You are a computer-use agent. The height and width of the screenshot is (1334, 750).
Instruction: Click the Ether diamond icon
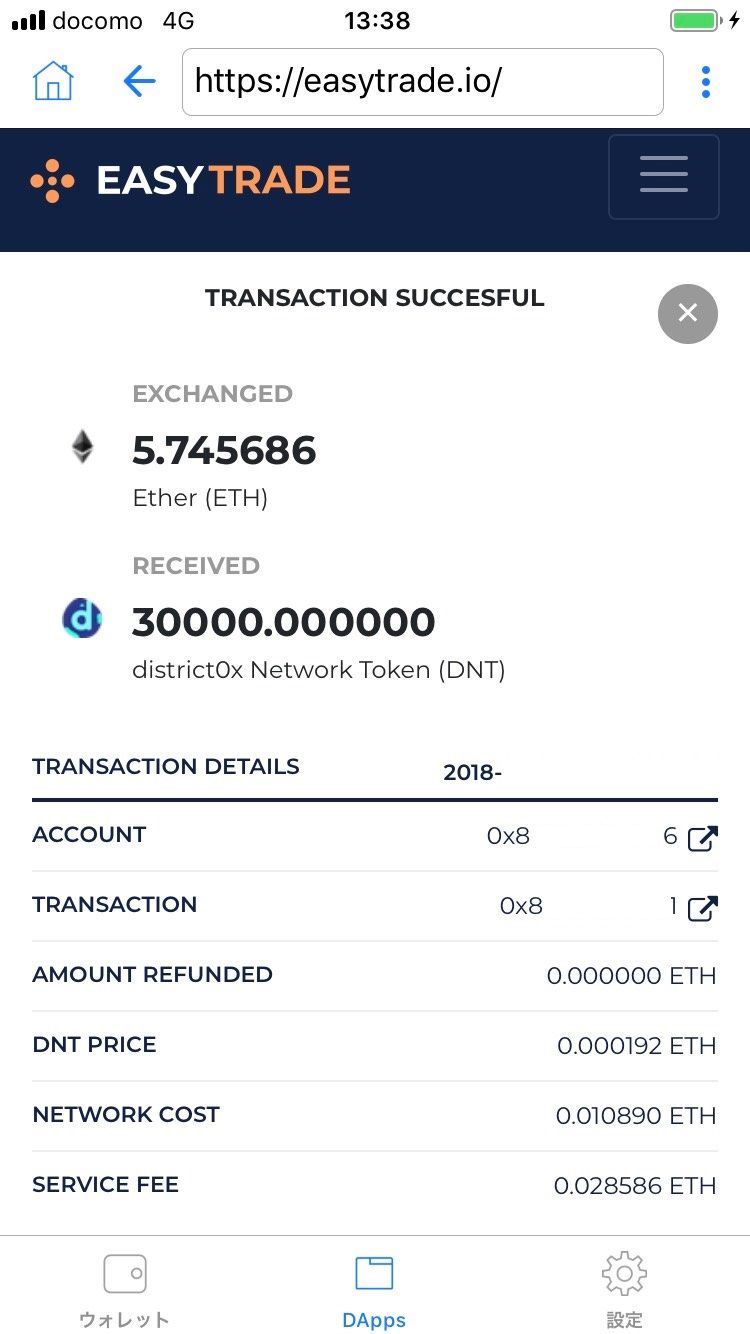click(x=81, y=447)
